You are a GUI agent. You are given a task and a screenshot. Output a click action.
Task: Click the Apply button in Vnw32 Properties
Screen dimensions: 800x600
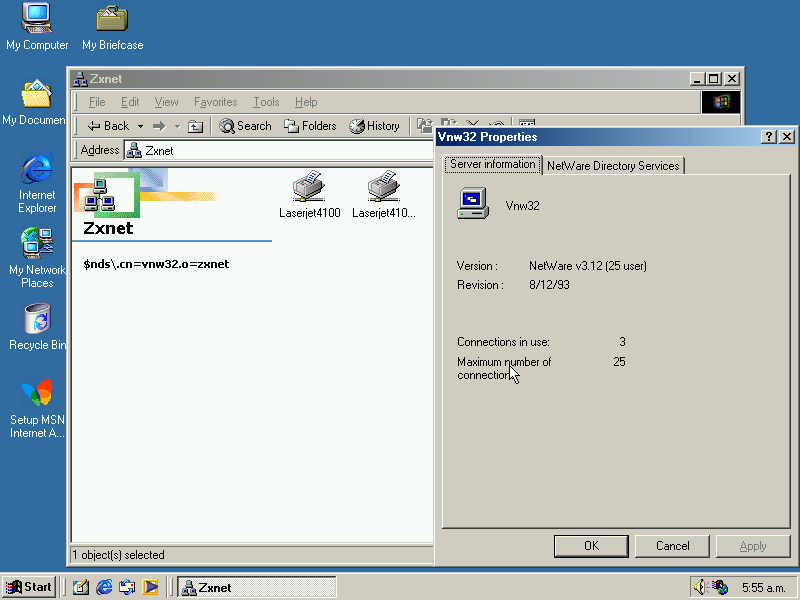[x=753, y=546]
